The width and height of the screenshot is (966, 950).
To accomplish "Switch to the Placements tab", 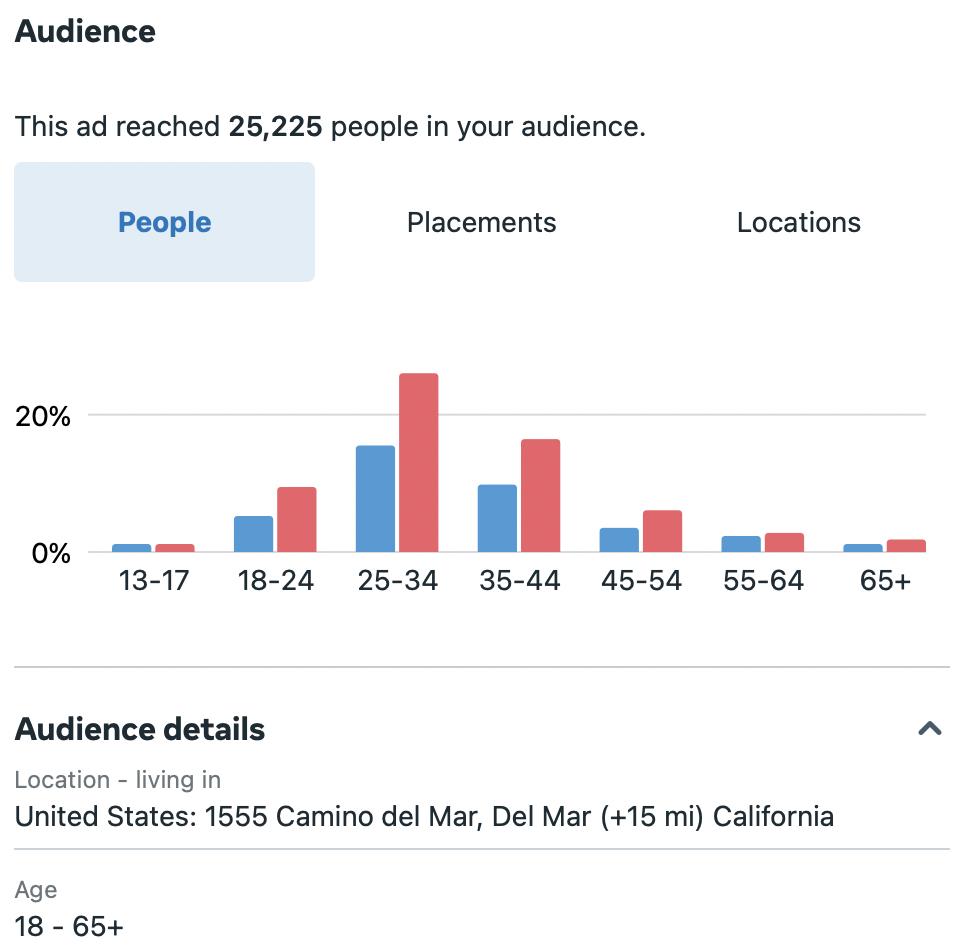I will click(481, 222).
